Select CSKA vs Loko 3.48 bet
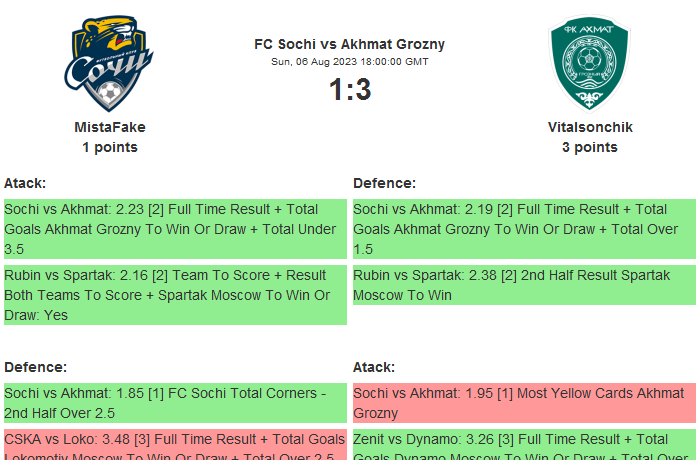The width and height of the screenshot is (700, 460). pyautogui.click(x=175, y=446)
